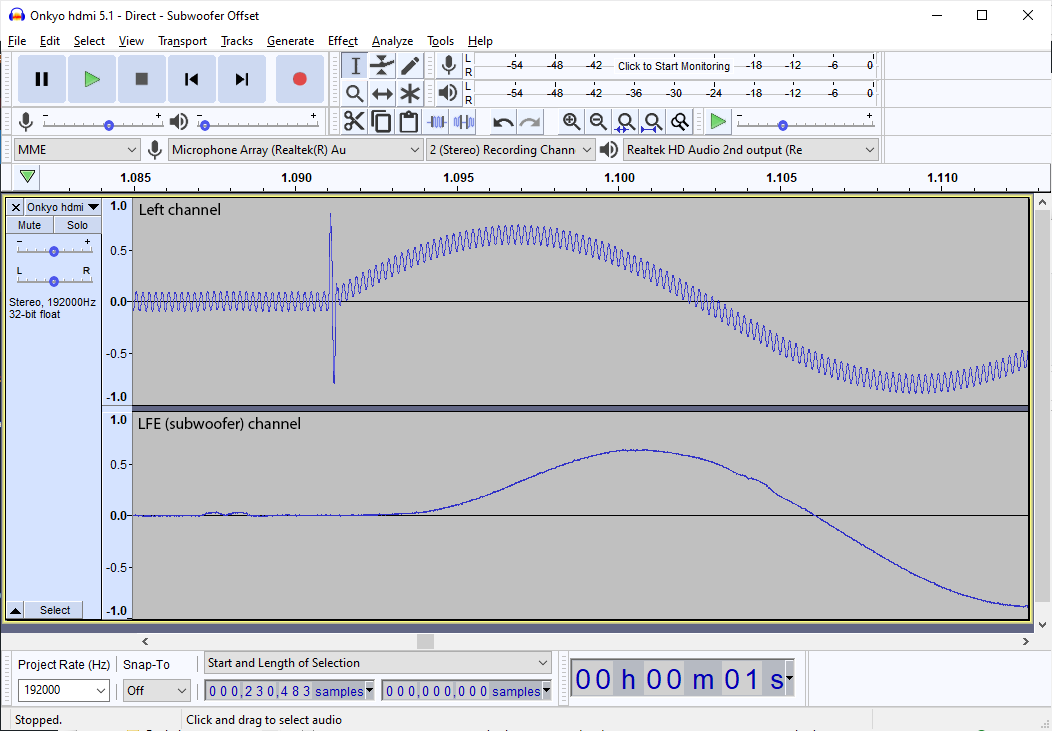Zoom Out on the waveform
The width and height of the screenshot is (1052, 731).
pos(598,121)
